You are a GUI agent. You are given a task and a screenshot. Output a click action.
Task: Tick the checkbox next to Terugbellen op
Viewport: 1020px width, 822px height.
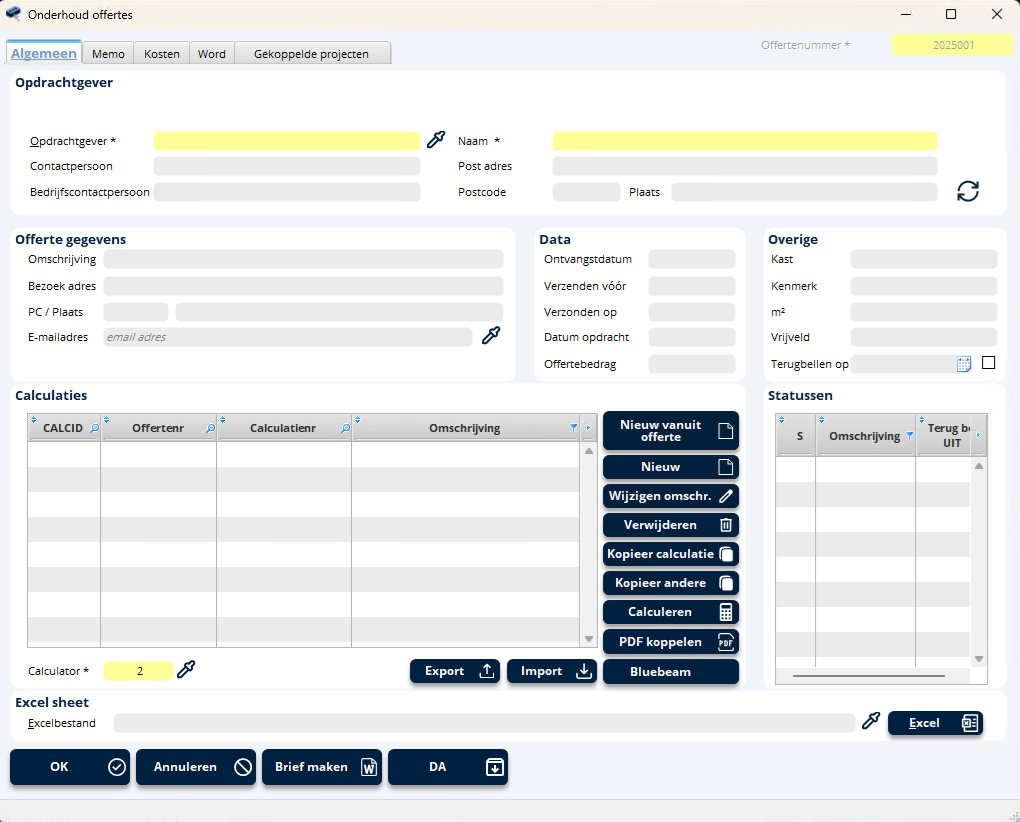pos(989,363)
